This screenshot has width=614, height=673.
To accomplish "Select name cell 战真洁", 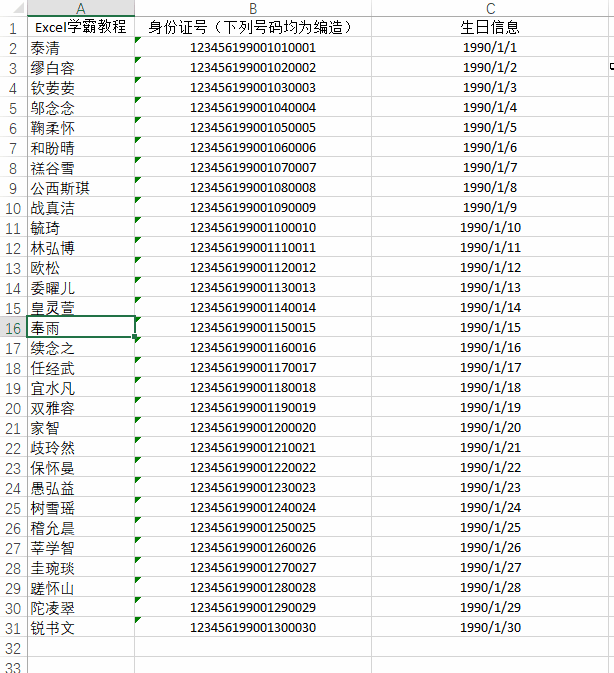I will click(x=81, y=208).
